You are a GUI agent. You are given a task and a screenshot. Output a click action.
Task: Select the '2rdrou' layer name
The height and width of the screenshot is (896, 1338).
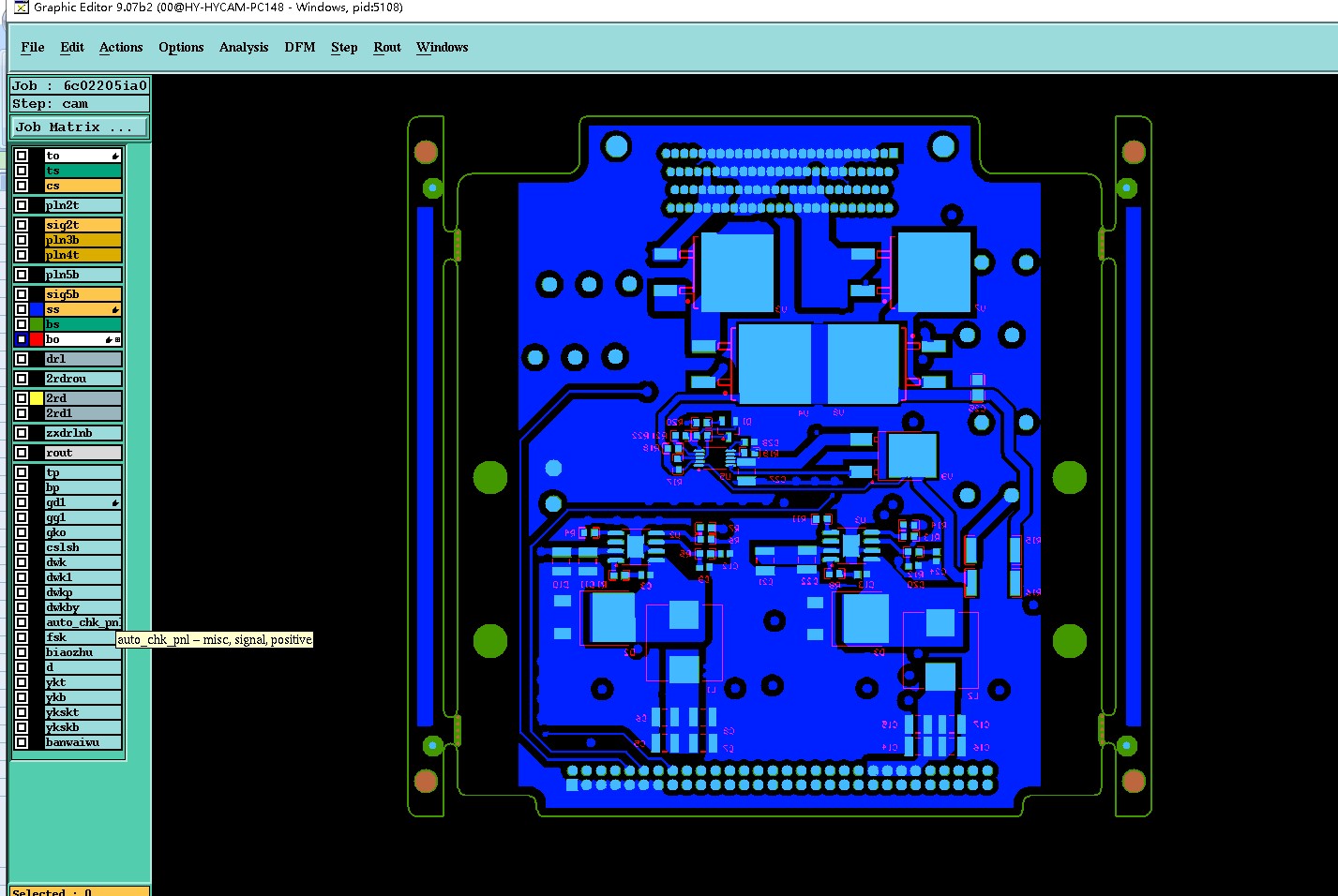(x=83, y=380)
